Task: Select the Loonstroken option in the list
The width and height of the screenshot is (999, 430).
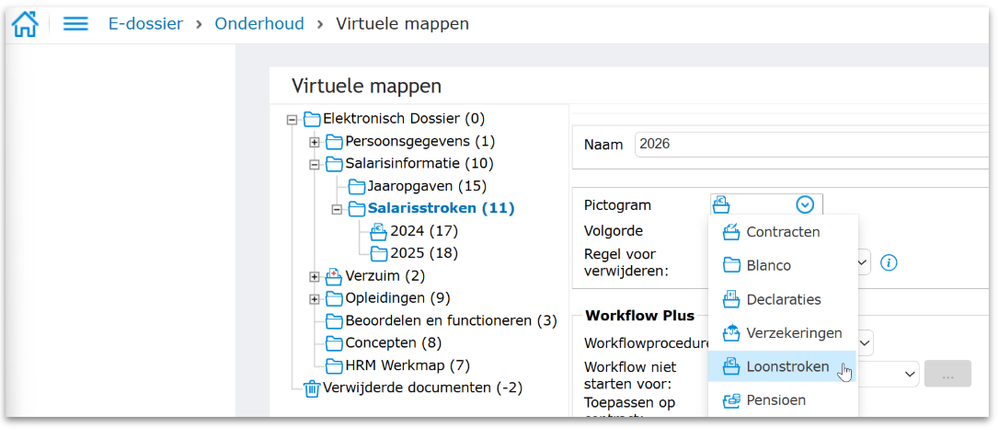Action: pos(787,367)
